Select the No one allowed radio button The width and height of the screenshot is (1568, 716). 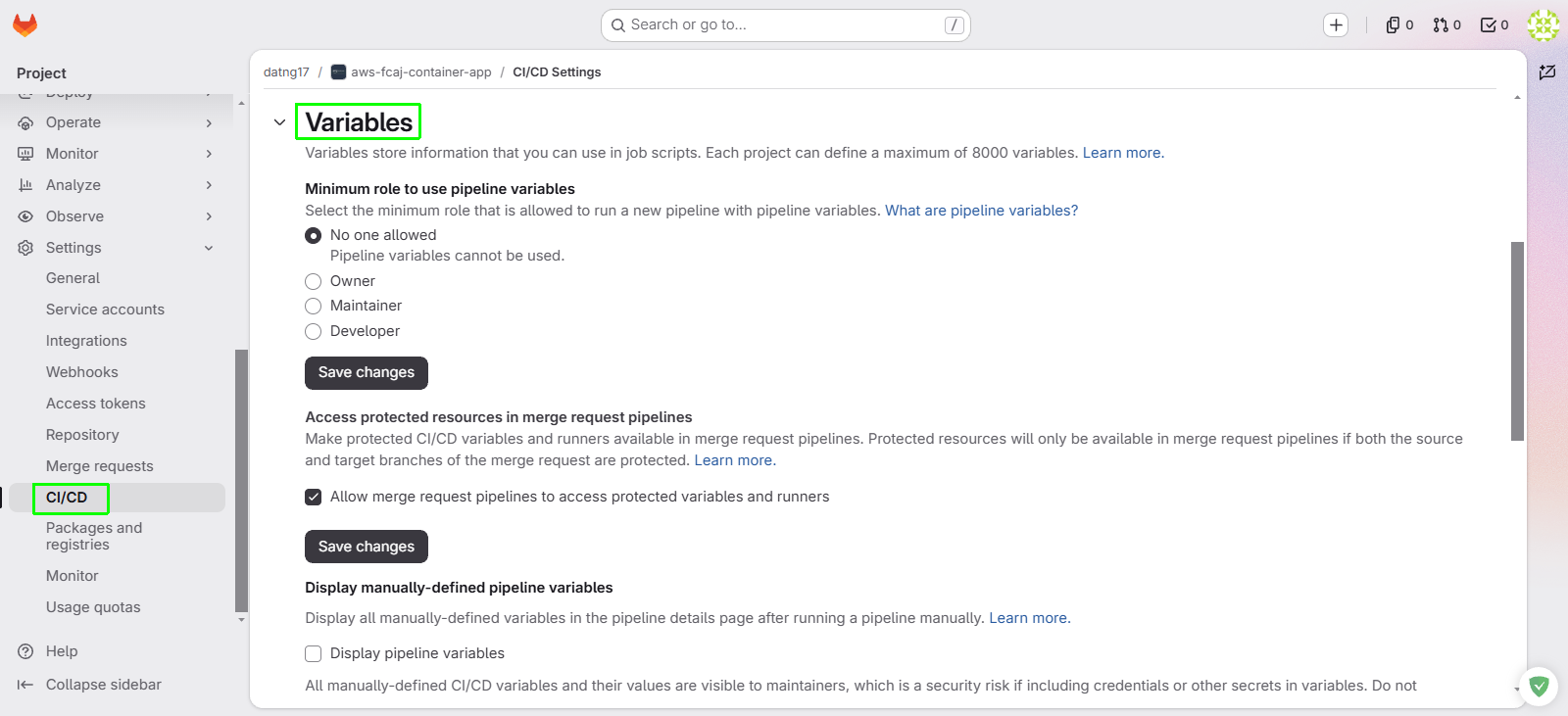click(314, 236)
